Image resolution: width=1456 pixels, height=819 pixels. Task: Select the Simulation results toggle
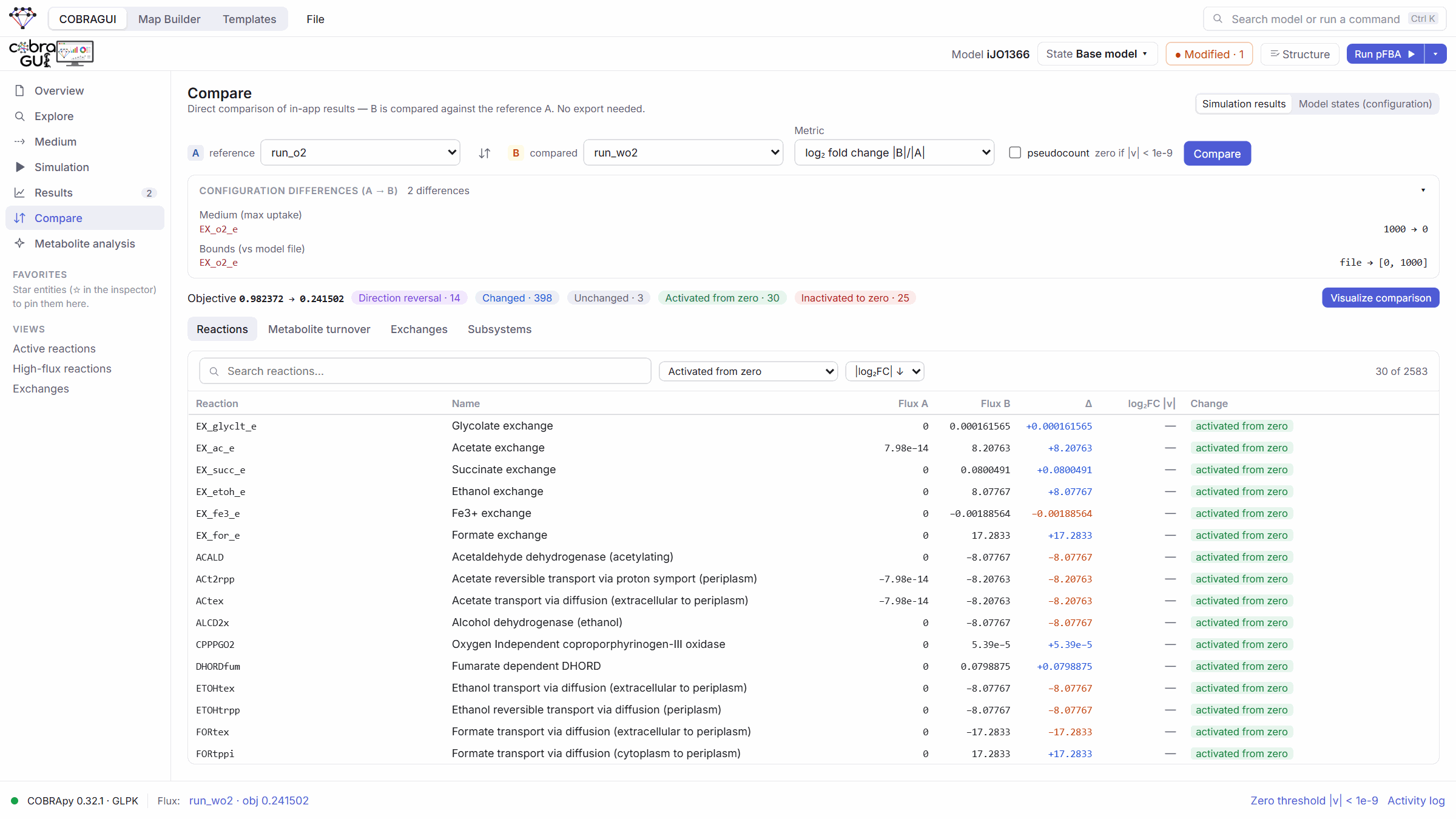point(1244,104)
